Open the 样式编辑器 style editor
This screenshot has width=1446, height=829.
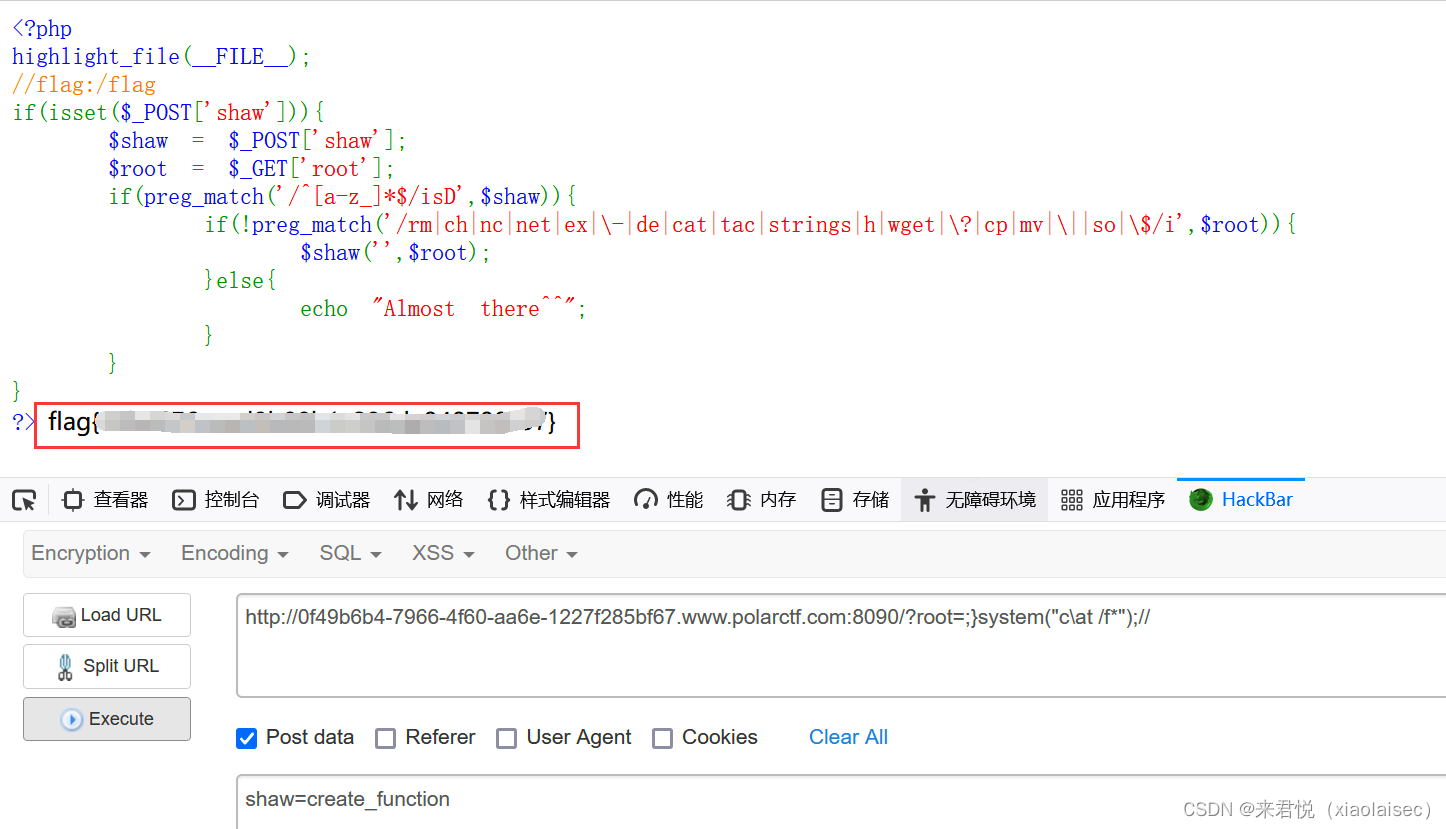(548, 499)
